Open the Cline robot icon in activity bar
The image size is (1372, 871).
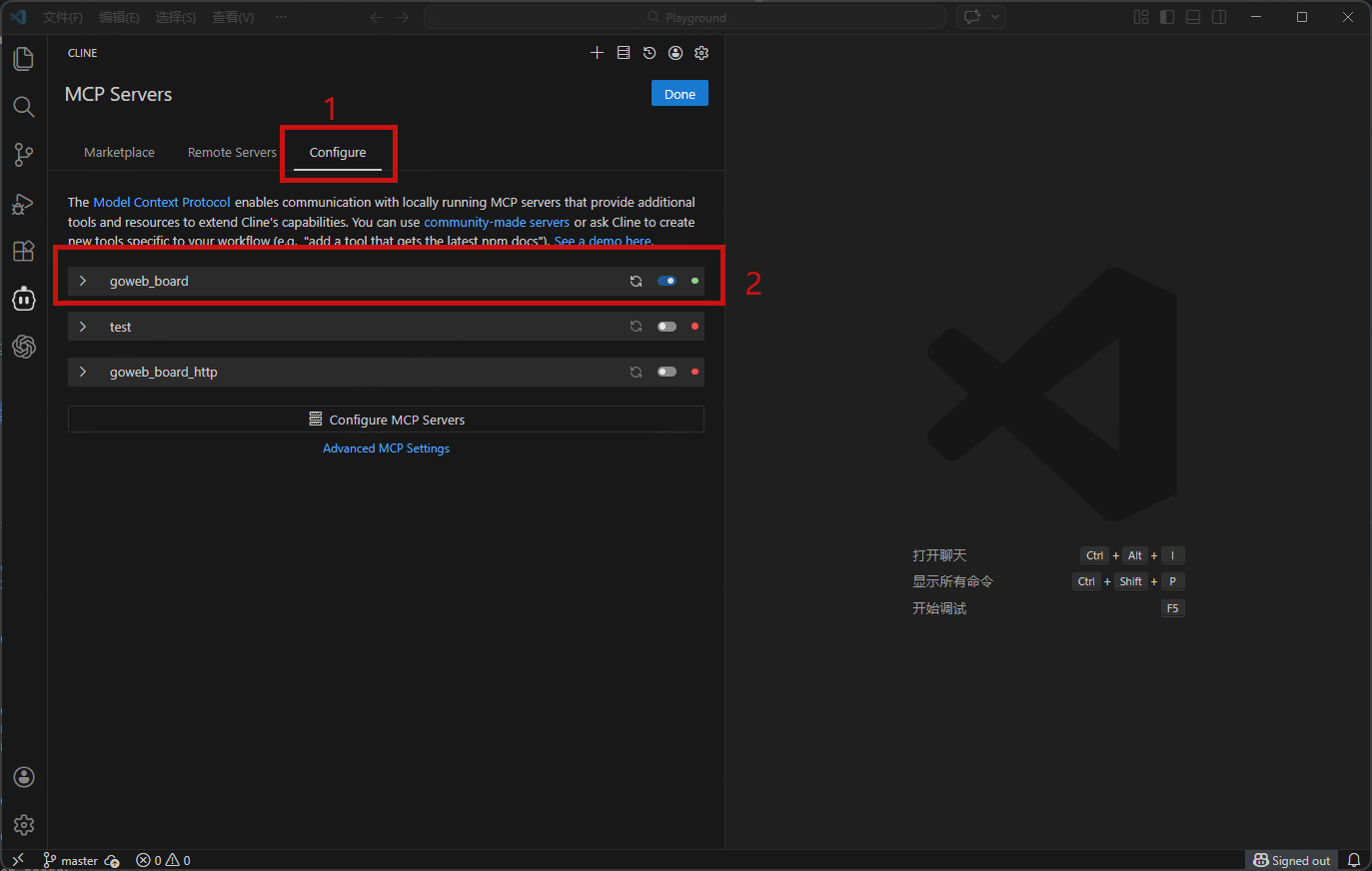click(x=24, y=299)
